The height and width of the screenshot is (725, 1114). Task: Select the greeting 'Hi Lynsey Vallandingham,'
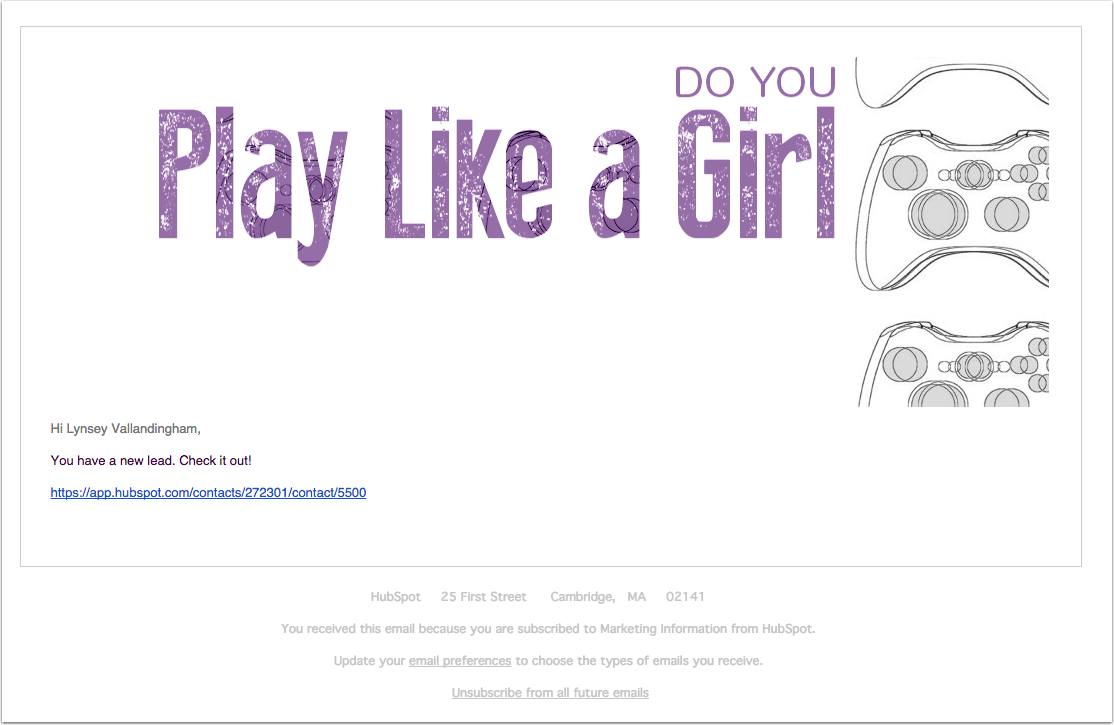pos(126,429)
